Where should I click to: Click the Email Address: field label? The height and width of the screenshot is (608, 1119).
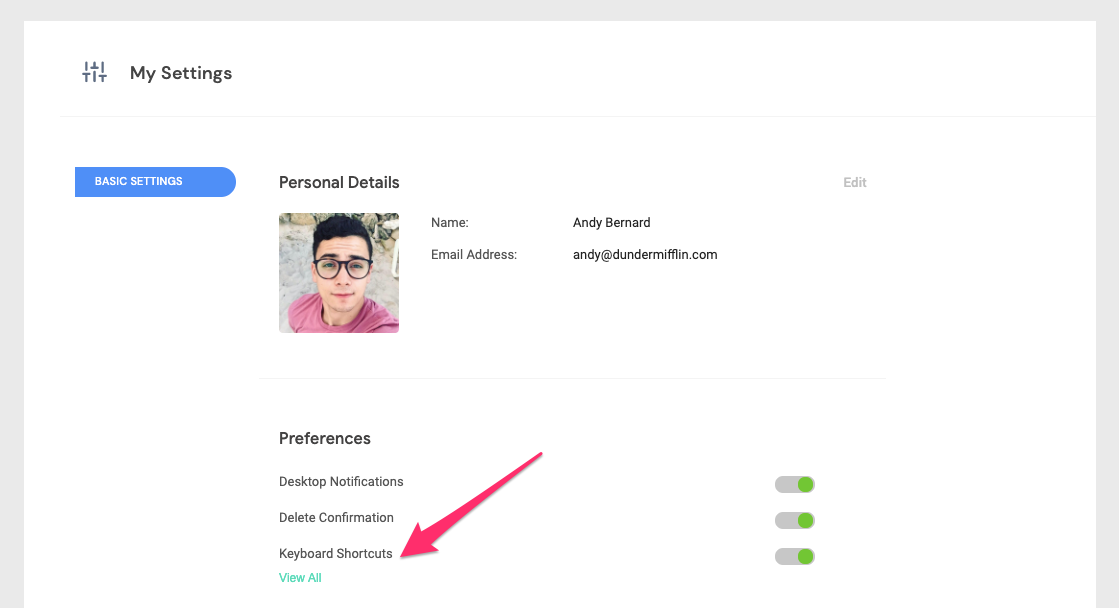pyautogui.click(x=474, y=255)
